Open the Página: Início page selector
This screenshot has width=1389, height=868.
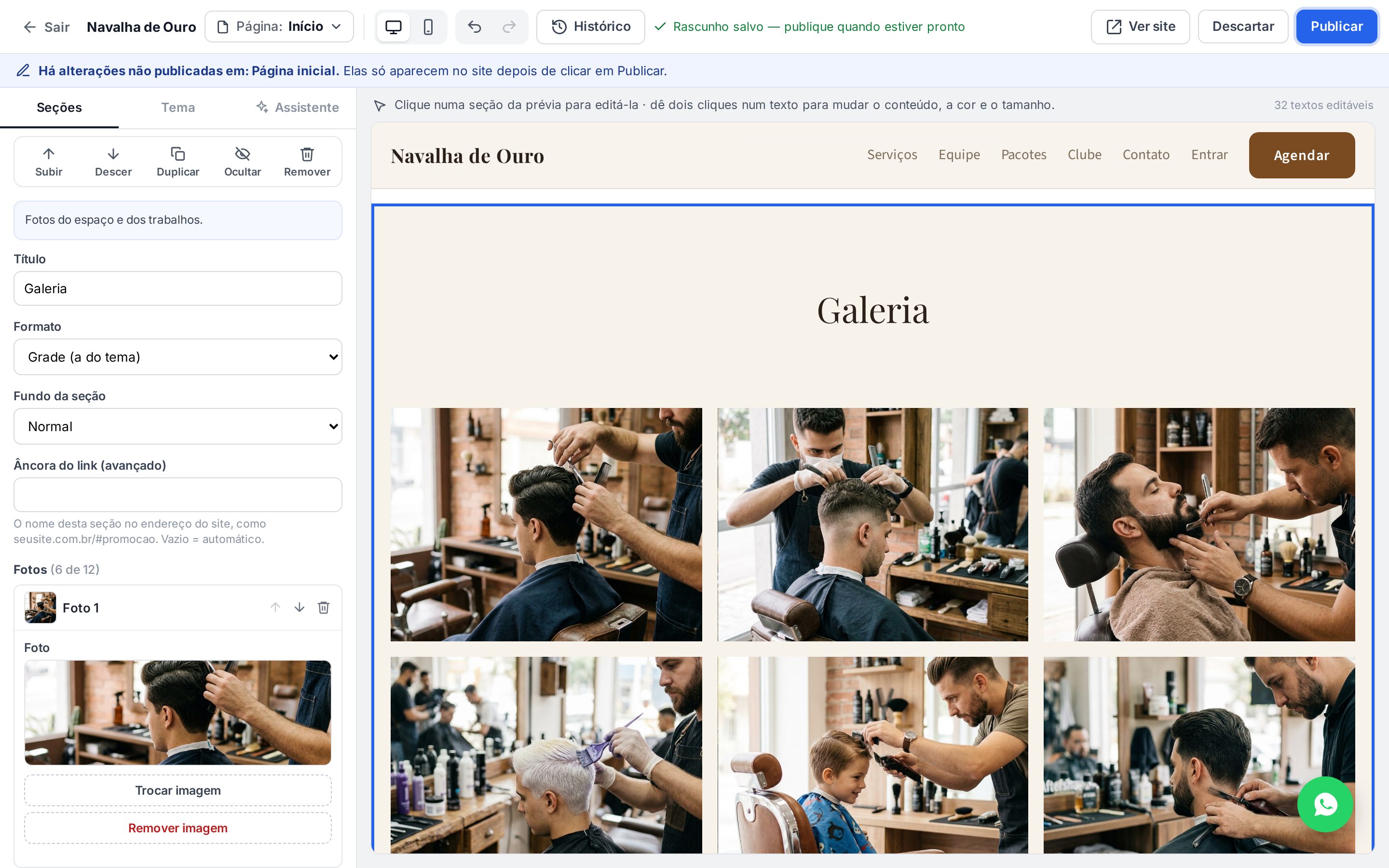click(279, 27)
